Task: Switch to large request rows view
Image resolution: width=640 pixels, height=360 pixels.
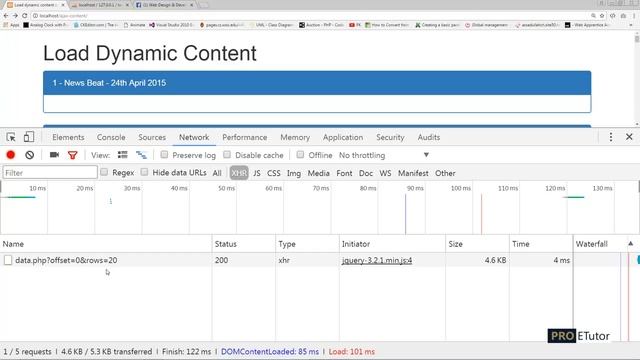Action: pyautogui.click(x=122, y=155)
